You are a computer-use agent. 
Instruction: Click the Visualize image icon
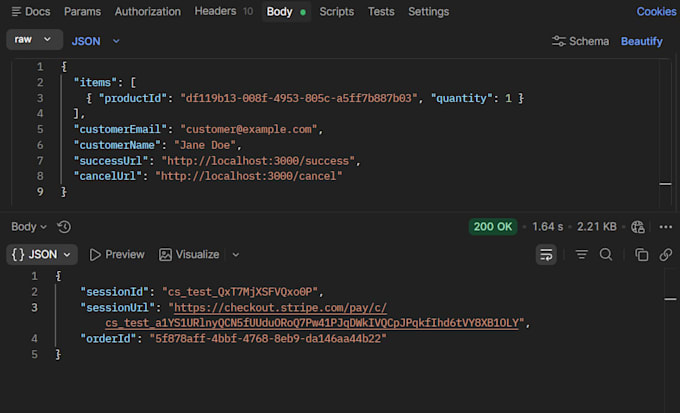coord(165,255)
